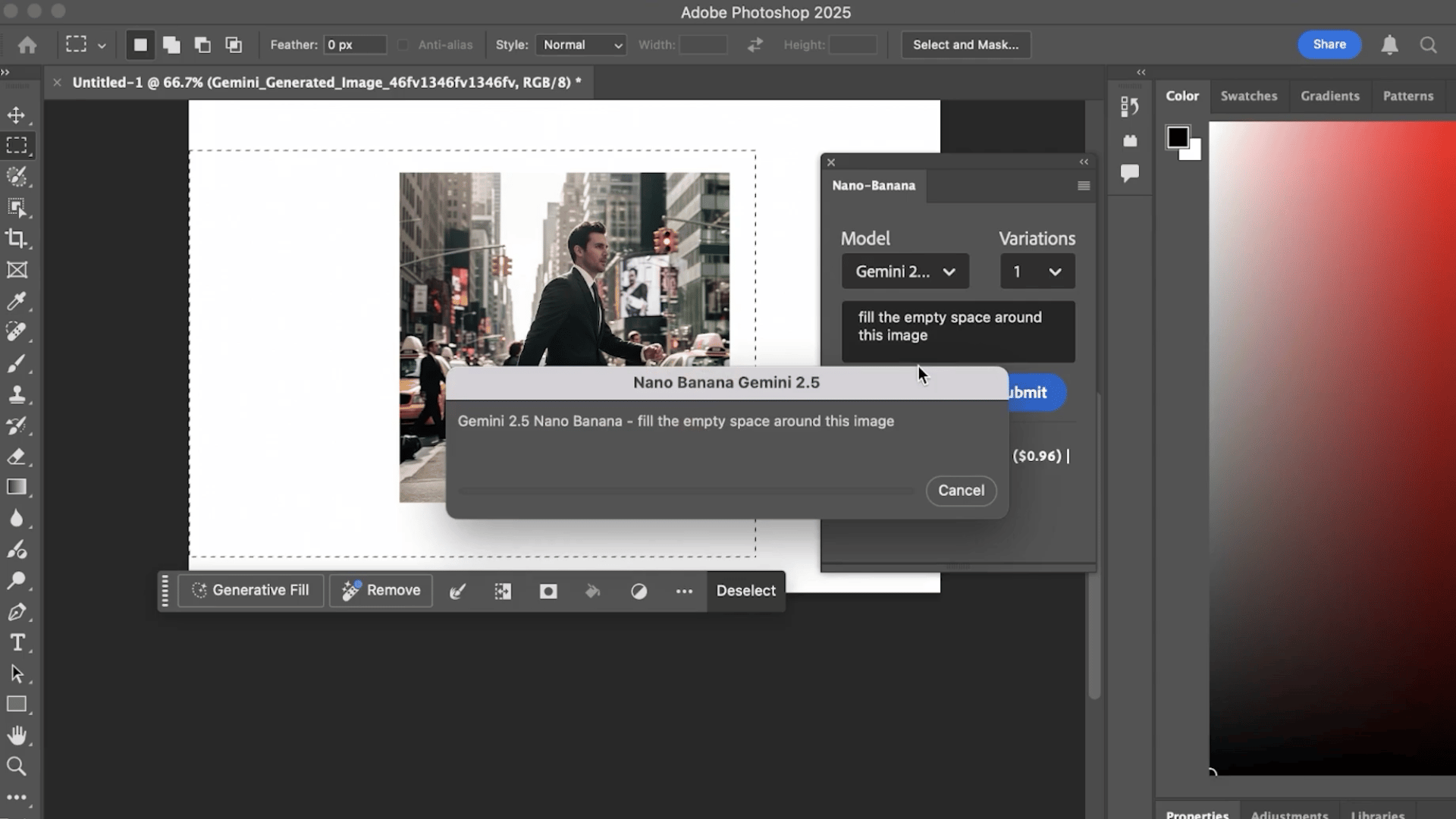Collapse the right panel dock

tap(1141, 72)
